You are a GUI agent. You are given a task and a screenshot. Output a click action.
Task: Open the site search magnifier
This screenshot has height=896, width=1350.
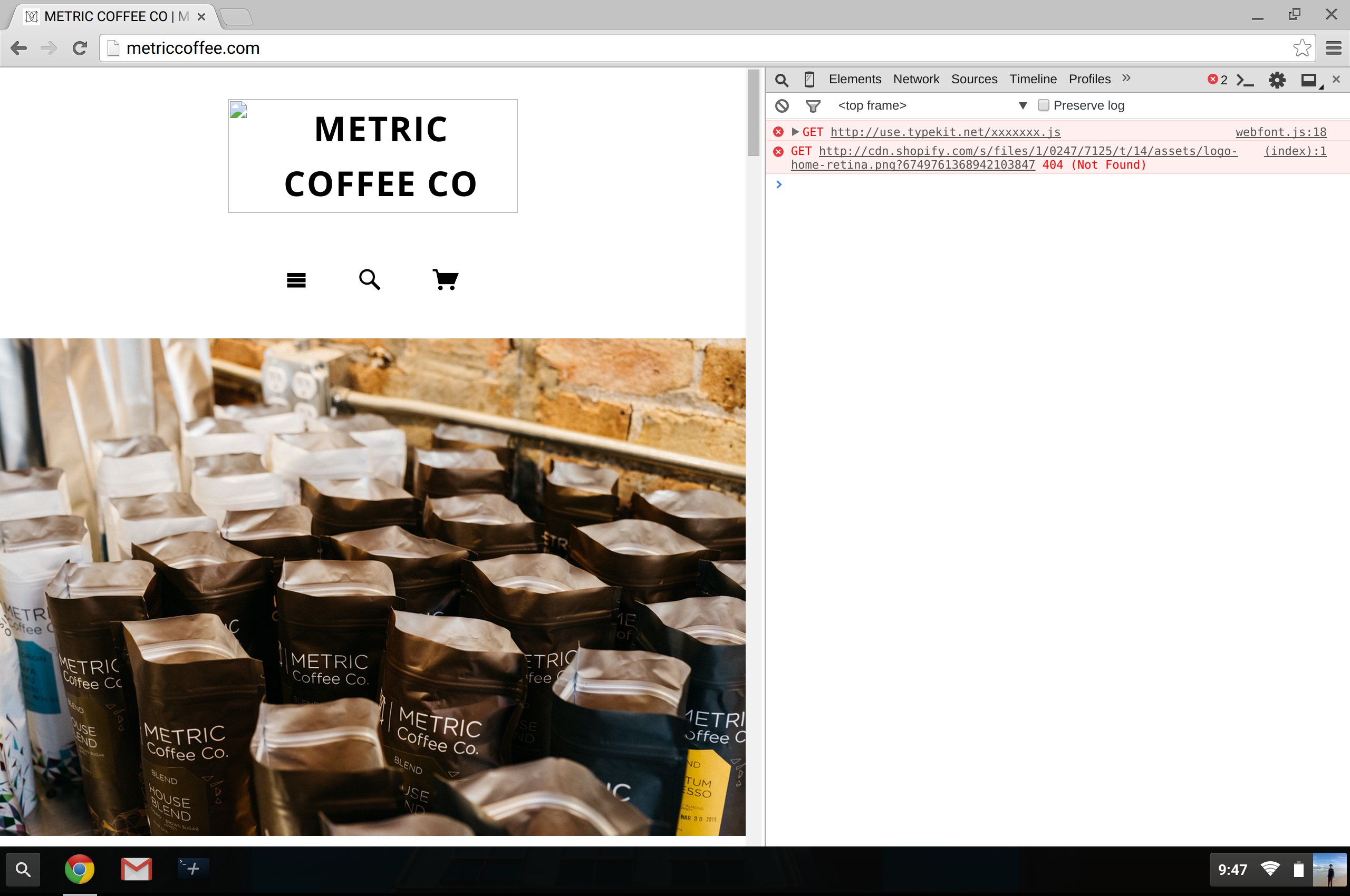369,279
